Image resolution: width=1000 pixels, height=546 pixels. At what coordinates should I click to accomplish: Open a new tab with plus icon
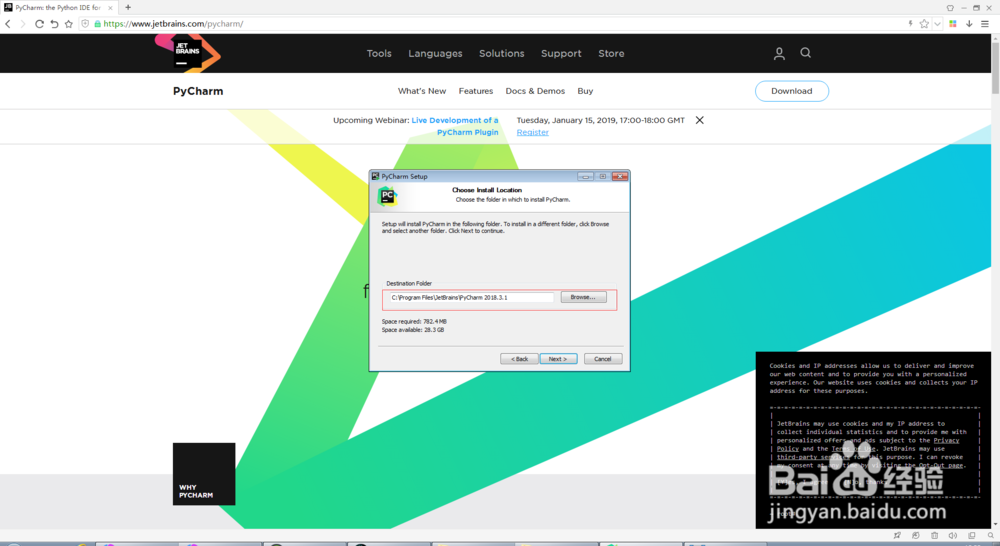point(128,8)
